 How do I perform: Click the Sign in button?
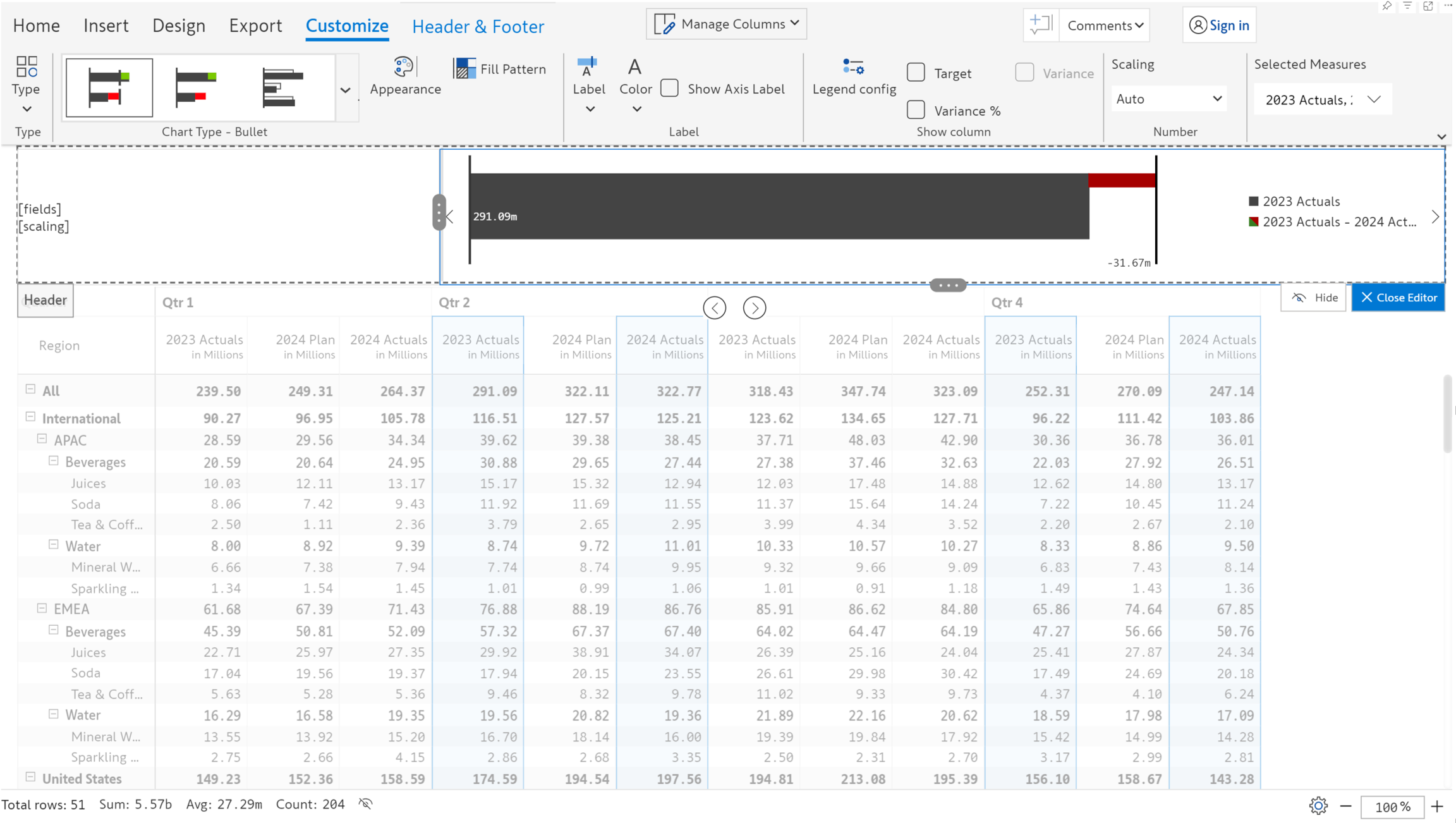coord(1219,25)
